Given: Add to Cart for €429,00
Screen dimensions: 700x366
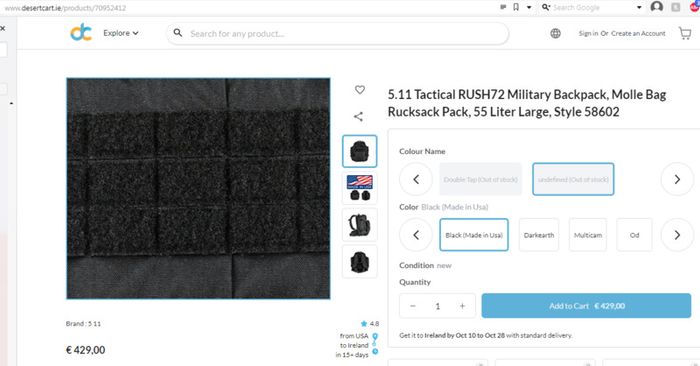Looking at the screenshot, I should pyautogui.click(x=586, y=306).
